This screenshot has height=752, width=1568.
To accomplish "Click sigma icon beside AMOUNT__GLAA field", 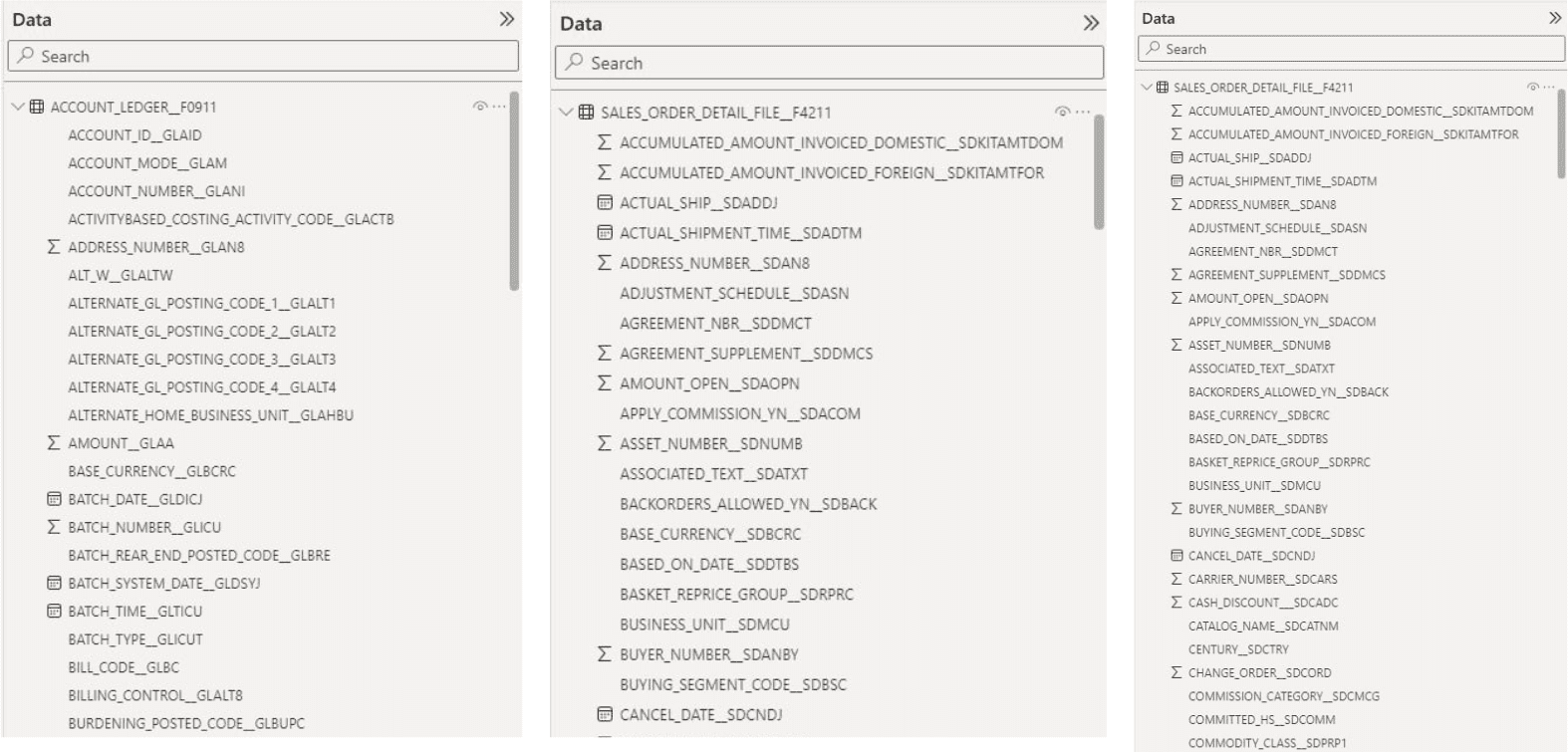I will 54,443.
